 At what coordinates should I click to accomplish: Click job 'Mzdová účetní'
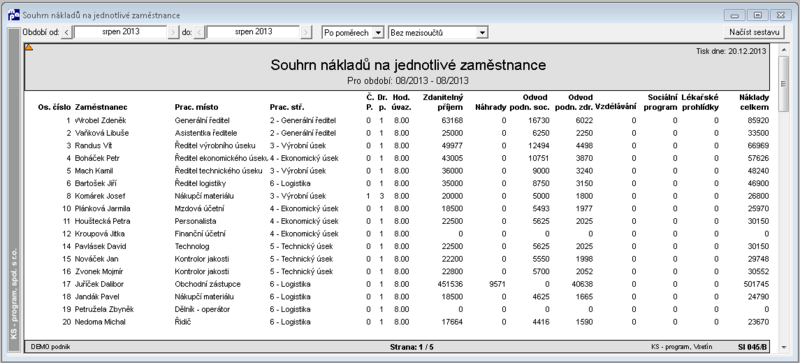tap(199, 208)
